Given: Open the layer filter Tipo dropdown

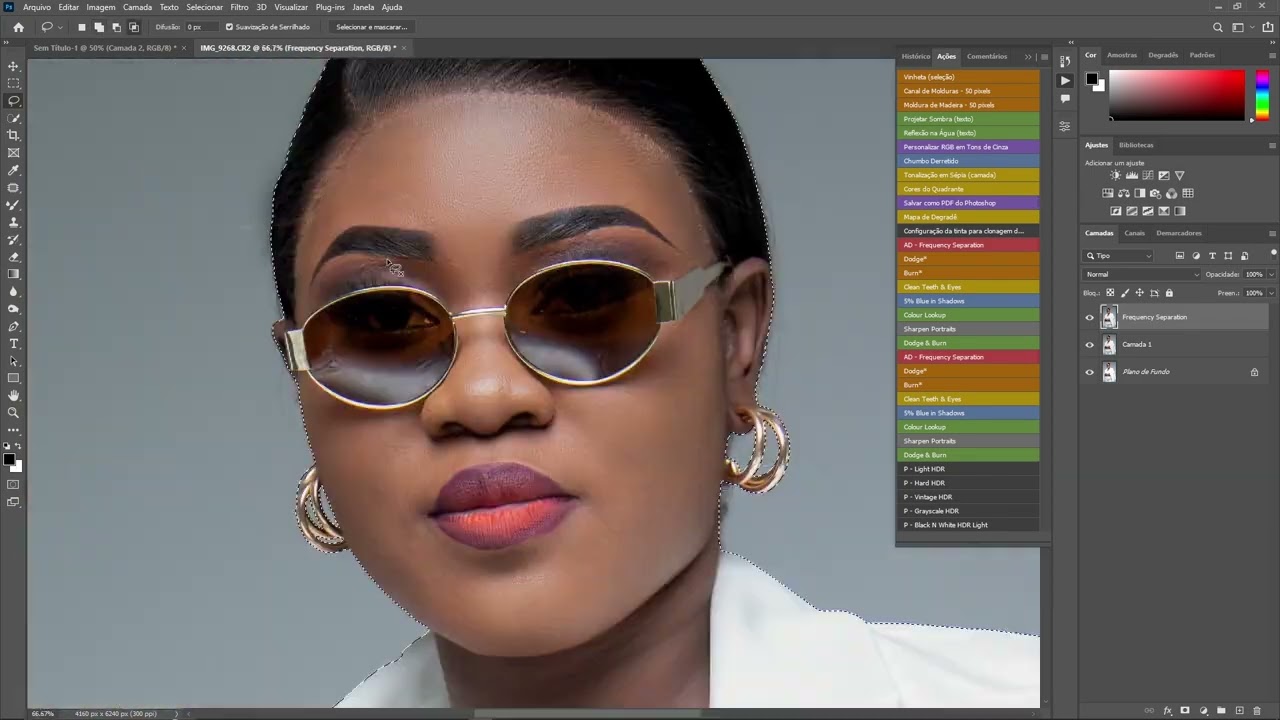Looking at the screenshot, I should [1119, 256].
